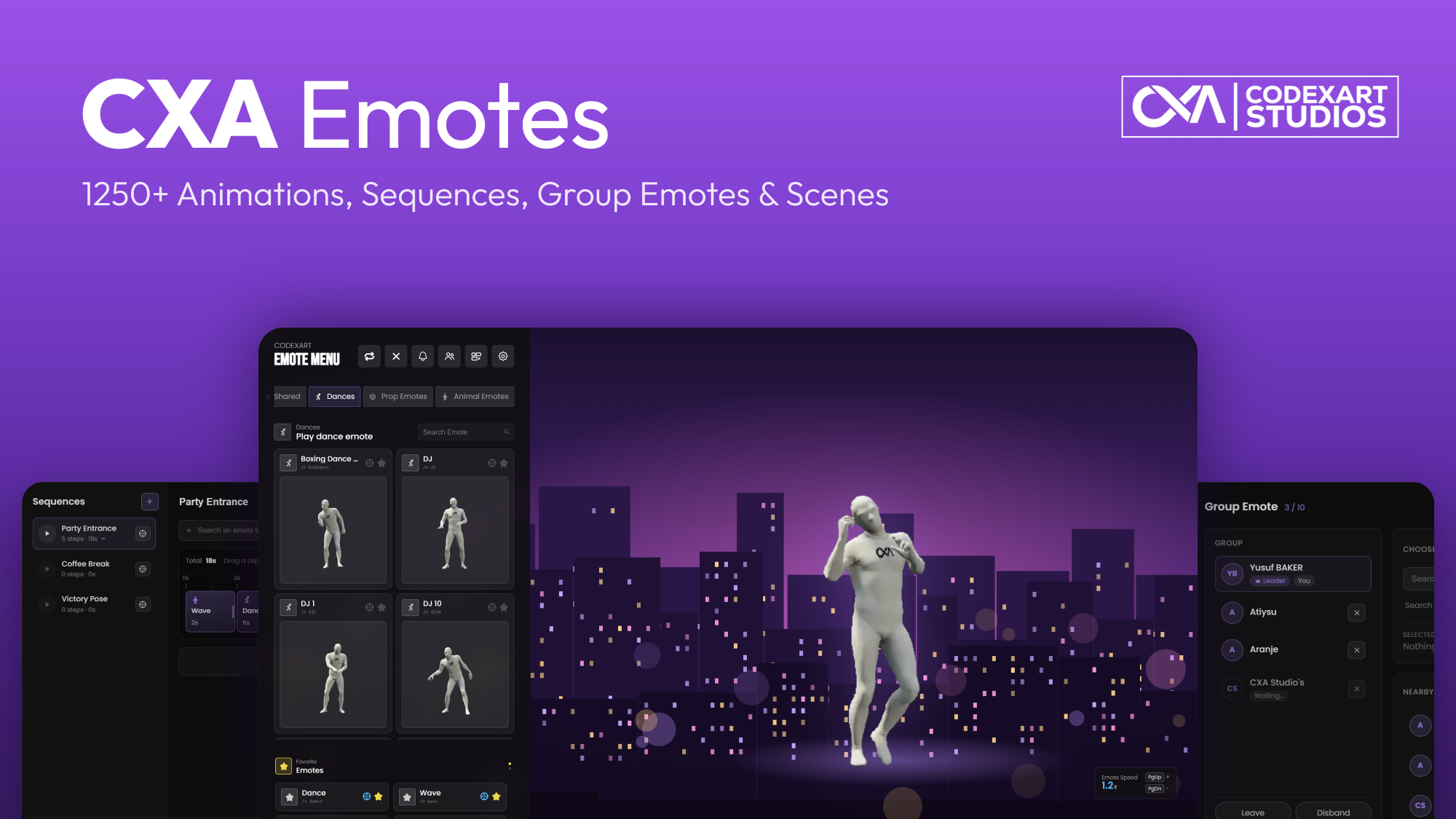Remove CXA Studio's from the group

coord(1356,689)
